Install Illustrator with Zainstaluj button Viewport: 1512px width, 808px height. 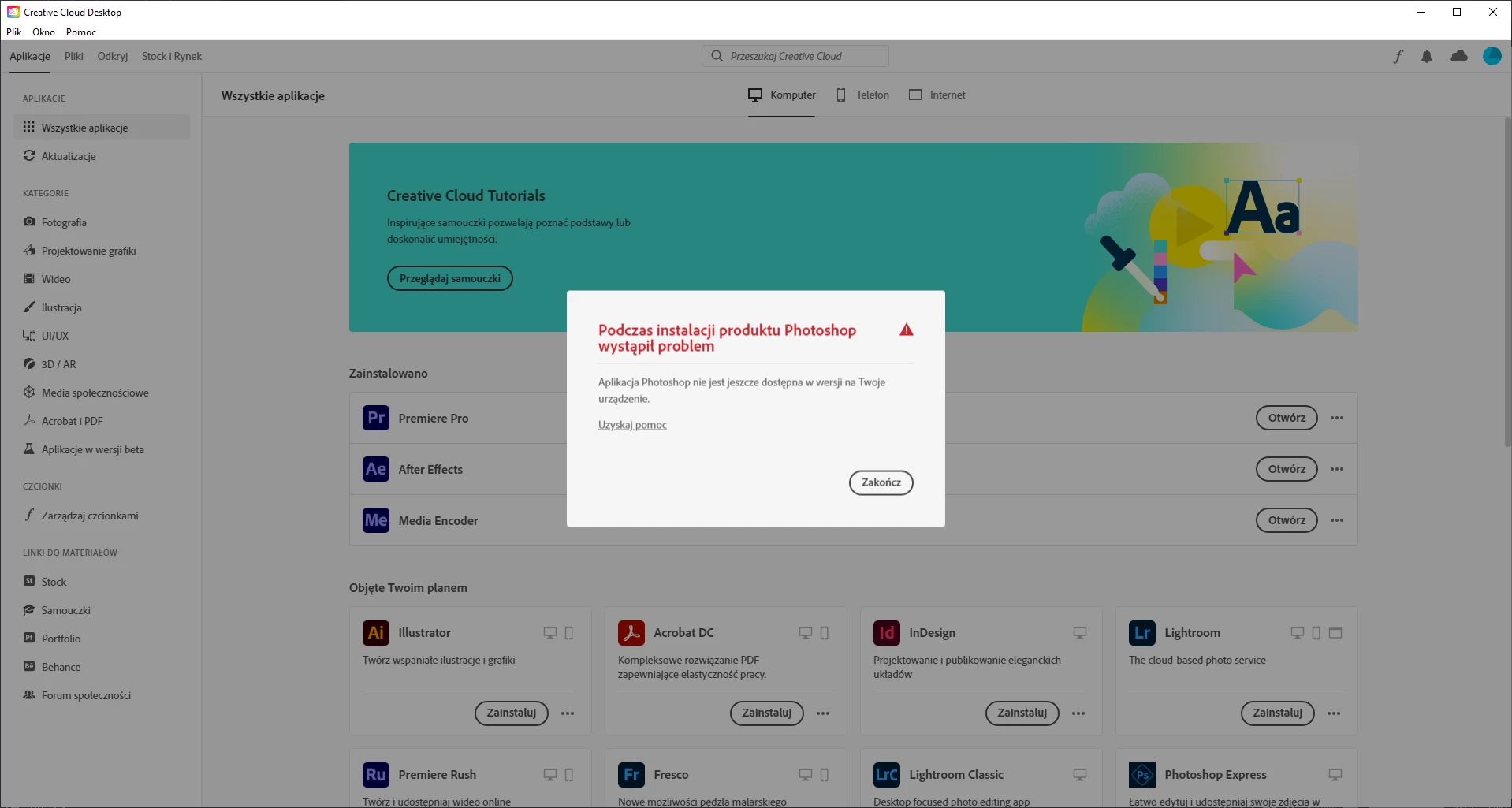tap(511, 713)
